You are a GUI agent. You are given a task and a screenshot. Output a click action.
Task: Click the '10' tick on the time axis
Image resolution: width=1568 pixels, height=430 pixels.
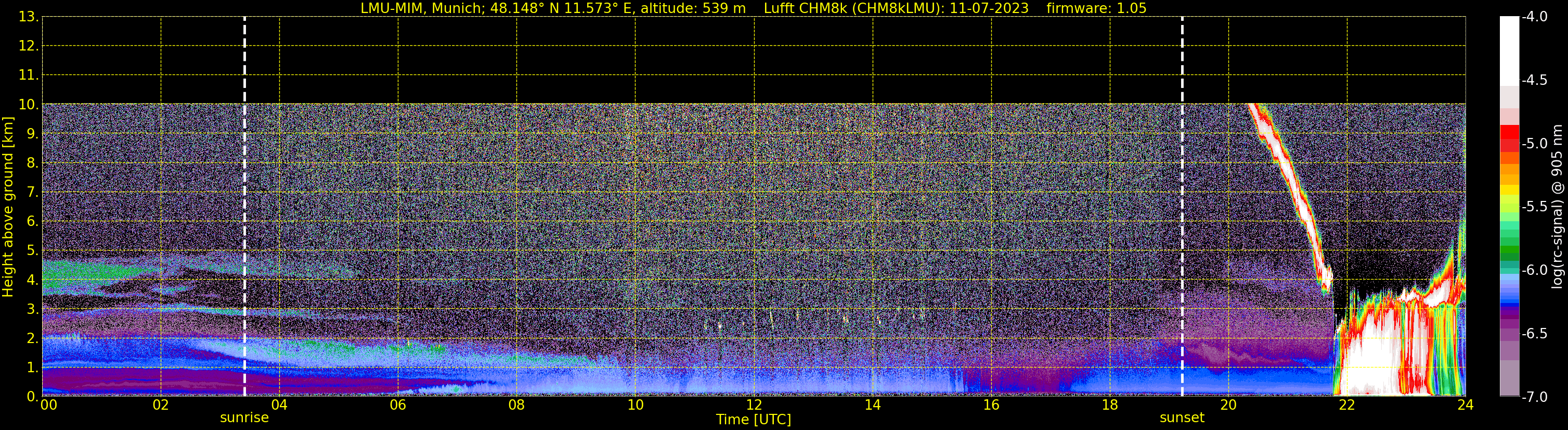point(636,405)
